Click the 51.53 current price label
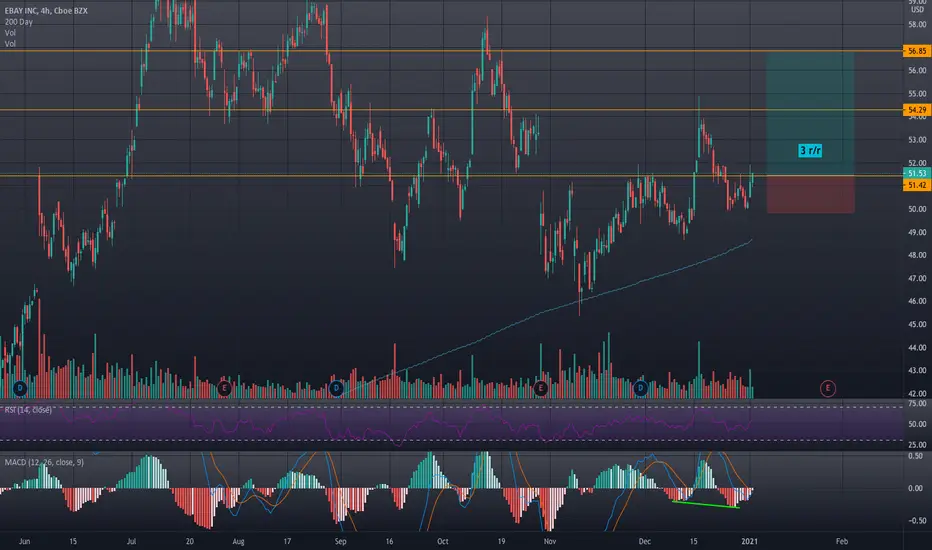Viewport: 932px width, 550px height. coord(916,173)
